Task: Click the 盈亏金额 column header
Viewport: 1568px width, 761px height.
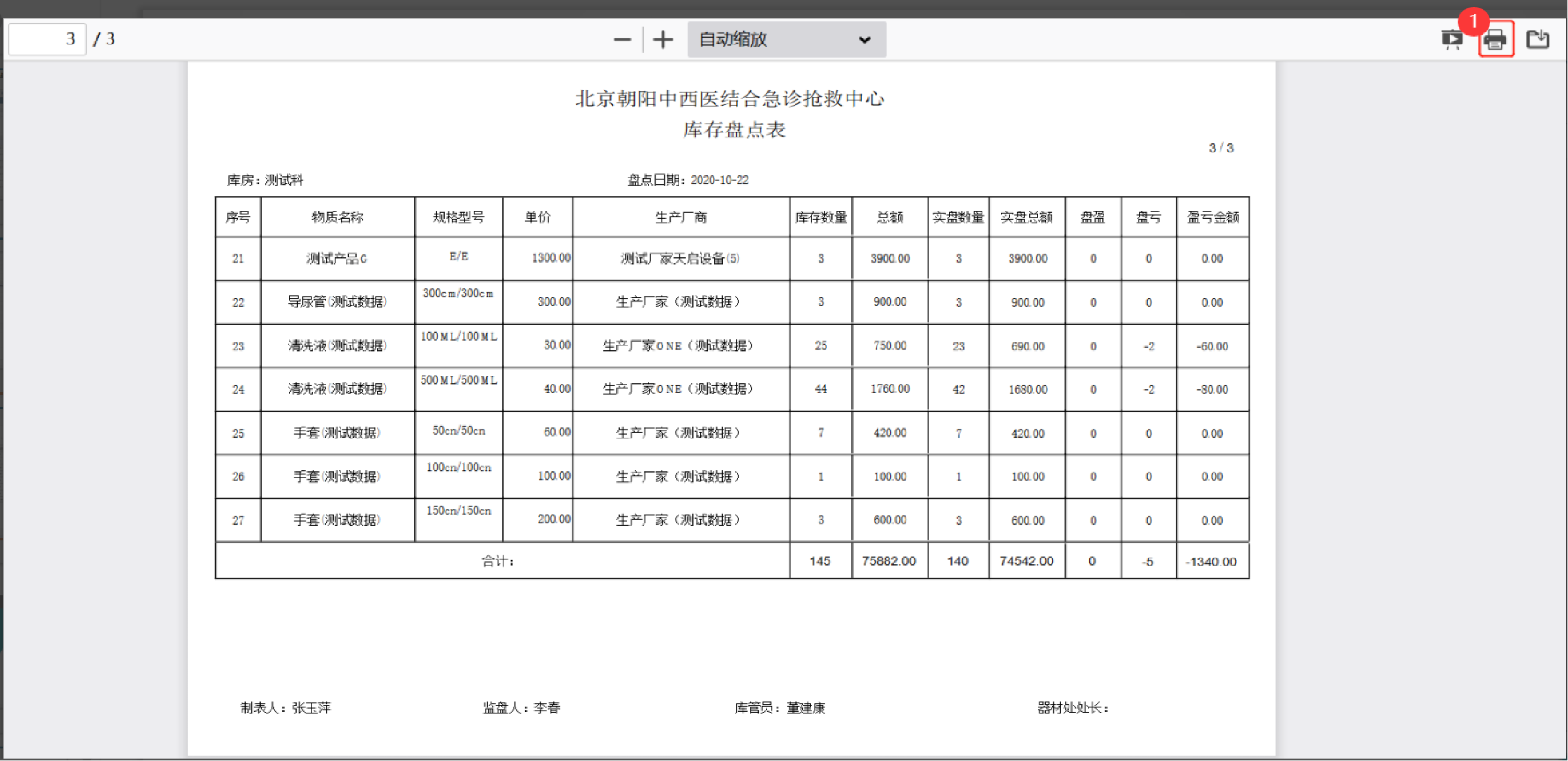Action: 1213,217
